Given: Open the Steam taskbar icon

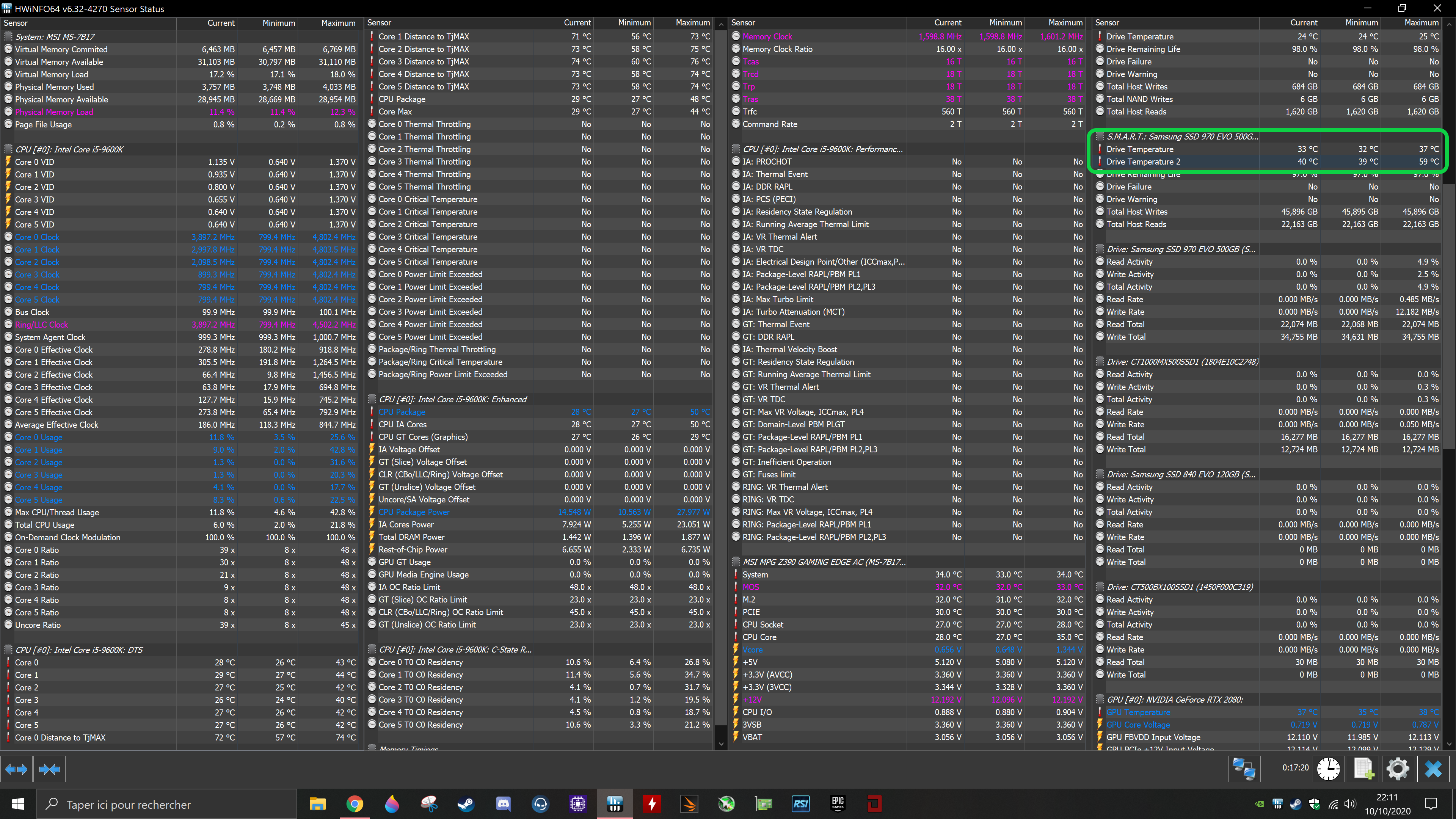Looking at the screenshot, I should pos(466,804).
